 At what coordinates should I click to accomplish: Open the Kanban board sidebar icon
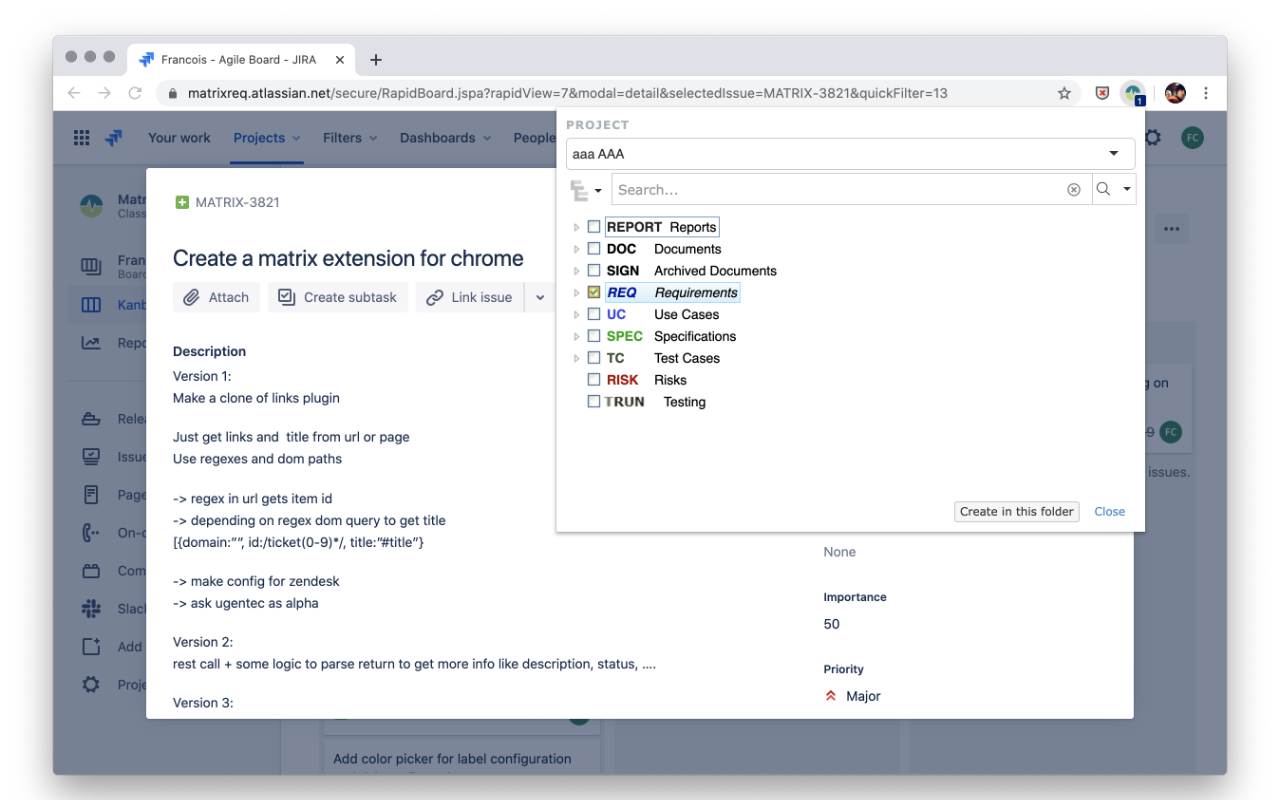91,305
